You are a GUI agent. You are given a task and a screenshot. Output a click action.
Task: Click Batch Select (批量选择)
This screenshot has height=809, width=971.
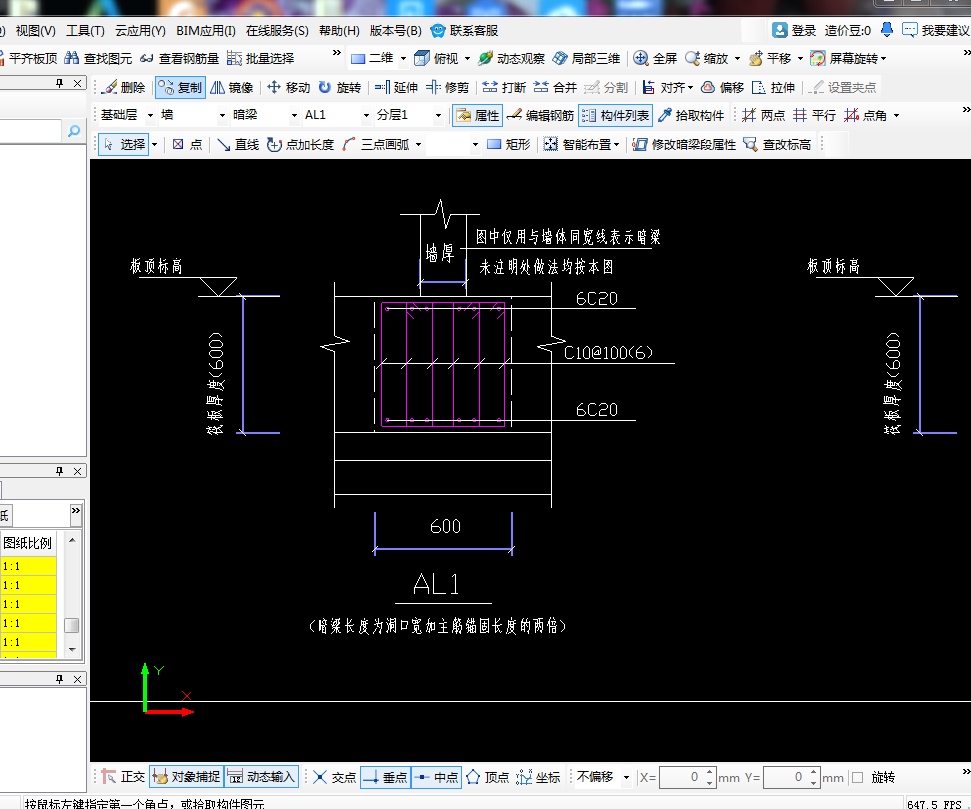[261, 58]
